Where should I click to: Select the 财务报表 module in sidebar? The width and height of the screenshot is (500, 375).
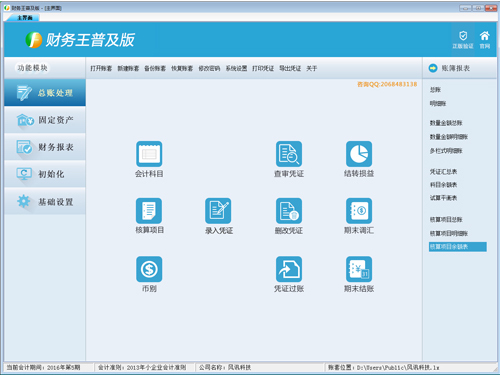(45, 147)
